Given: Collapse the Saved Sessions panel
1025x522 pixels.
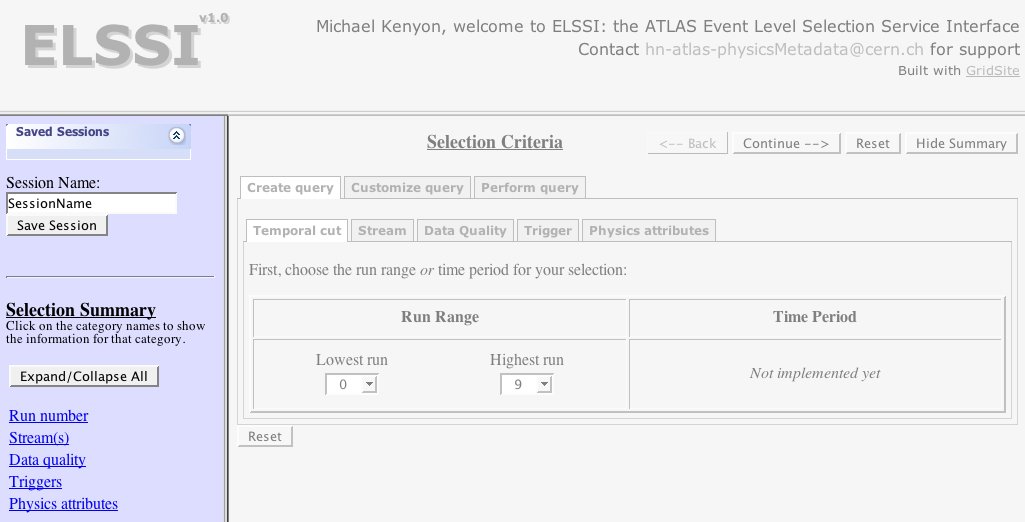Looking at the screenshot, I should coord(177,135).
